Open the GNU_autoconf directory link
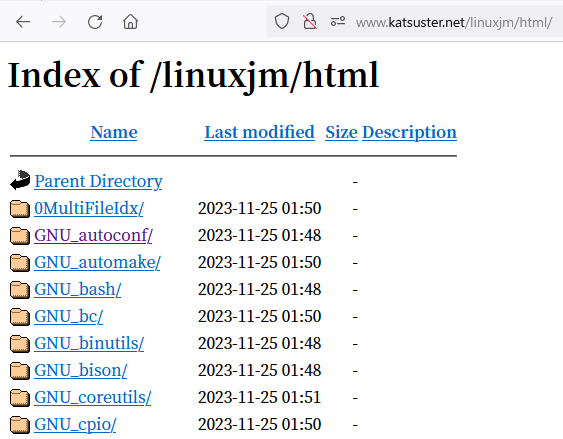The width and height of the screenshot is (563, 439). coord(93,235)
